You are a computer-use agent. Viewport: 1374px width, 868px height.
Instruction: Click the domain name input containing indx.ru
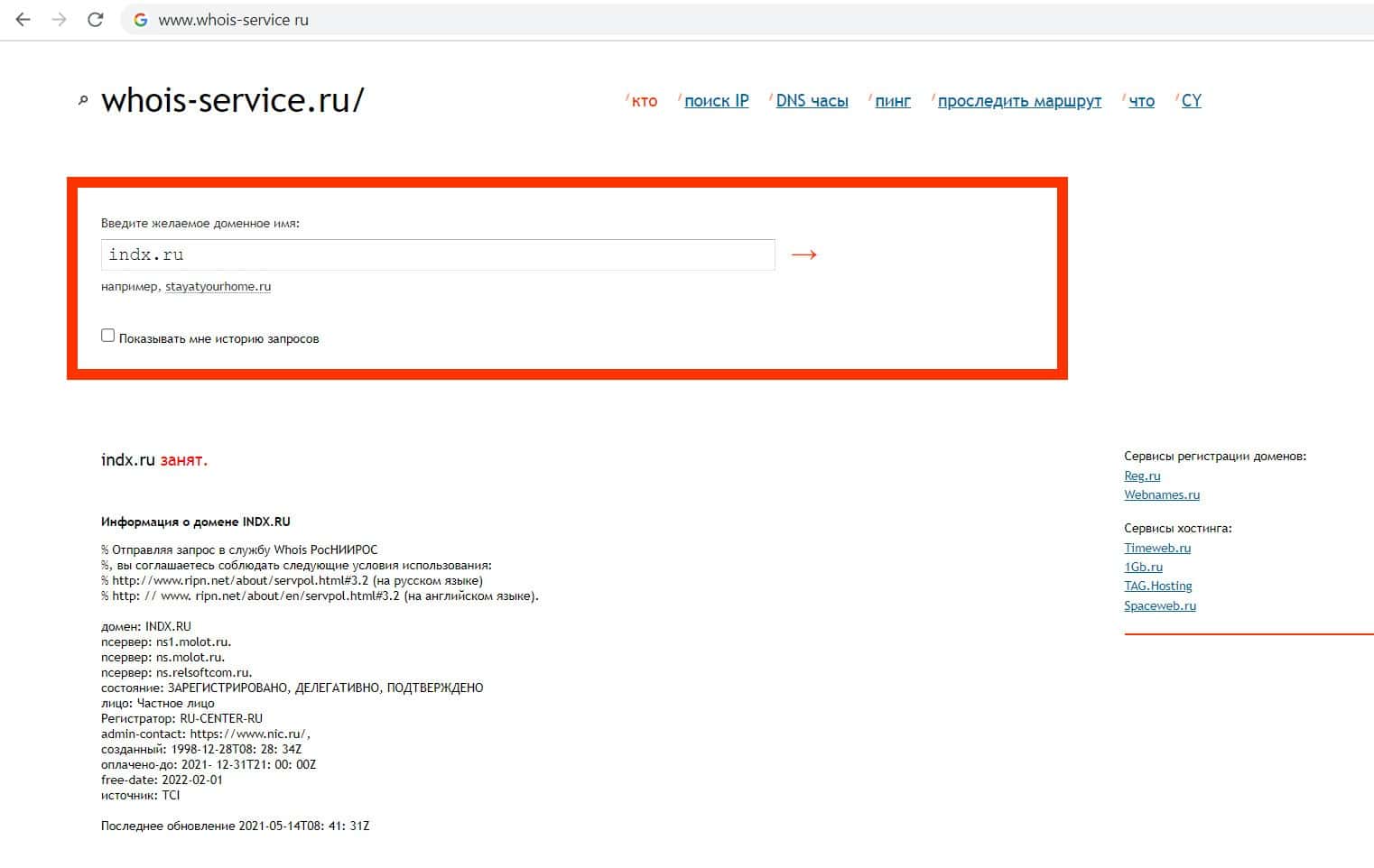[x=438, y=254]
